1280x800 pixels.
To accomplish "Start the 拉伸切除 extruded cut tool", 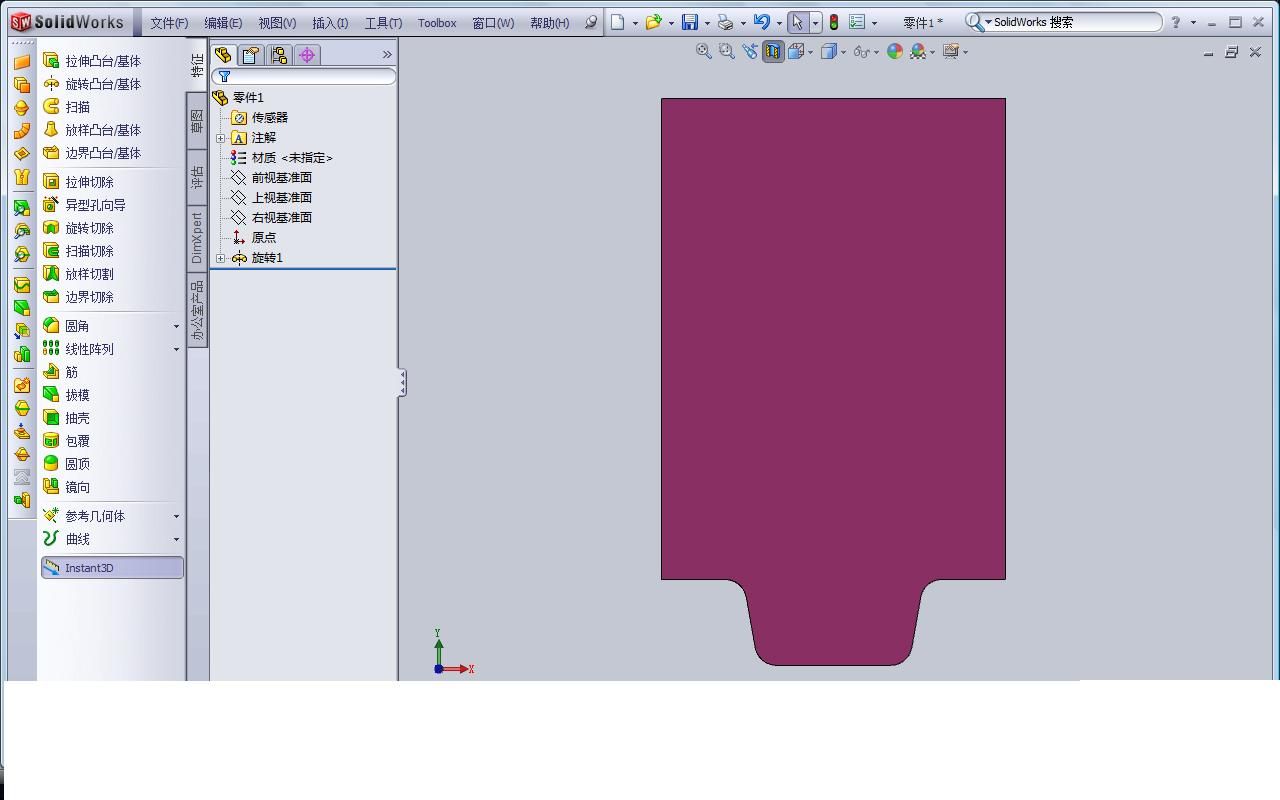I will coord(78,182).
